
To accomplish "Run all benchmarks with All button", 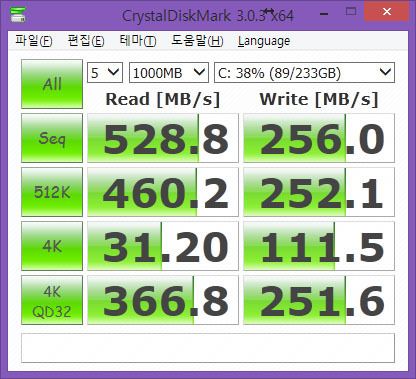I will point(52,84).
